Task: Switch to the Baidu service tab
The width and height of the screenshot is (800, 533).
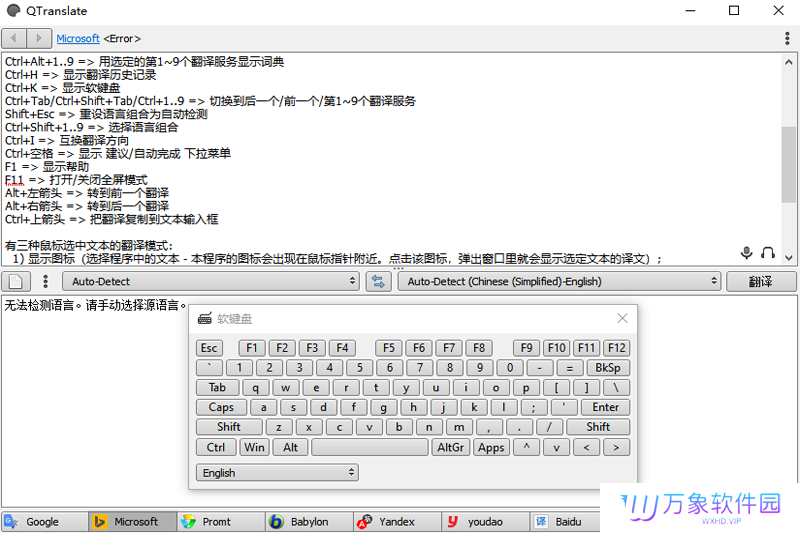Action: click(566, 522)
